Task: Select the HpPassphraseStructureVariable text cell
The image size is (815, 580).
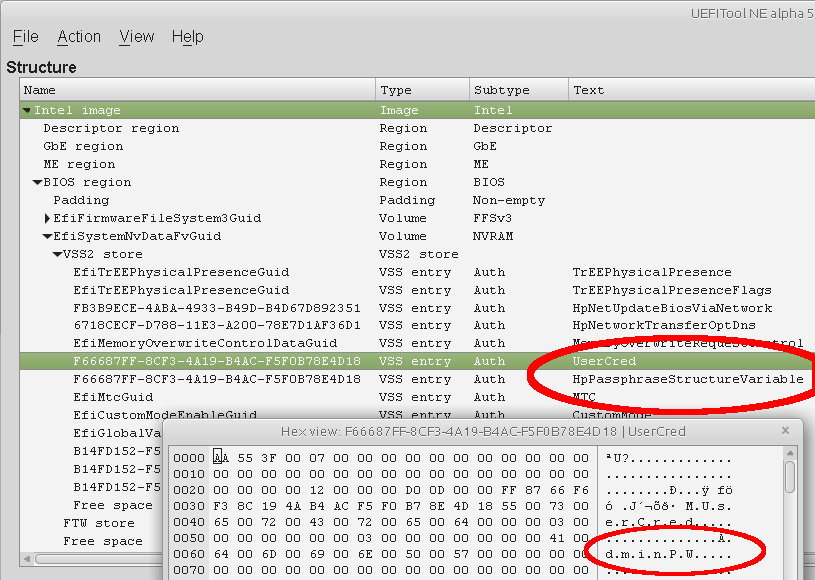Action: tap(688, 379)
